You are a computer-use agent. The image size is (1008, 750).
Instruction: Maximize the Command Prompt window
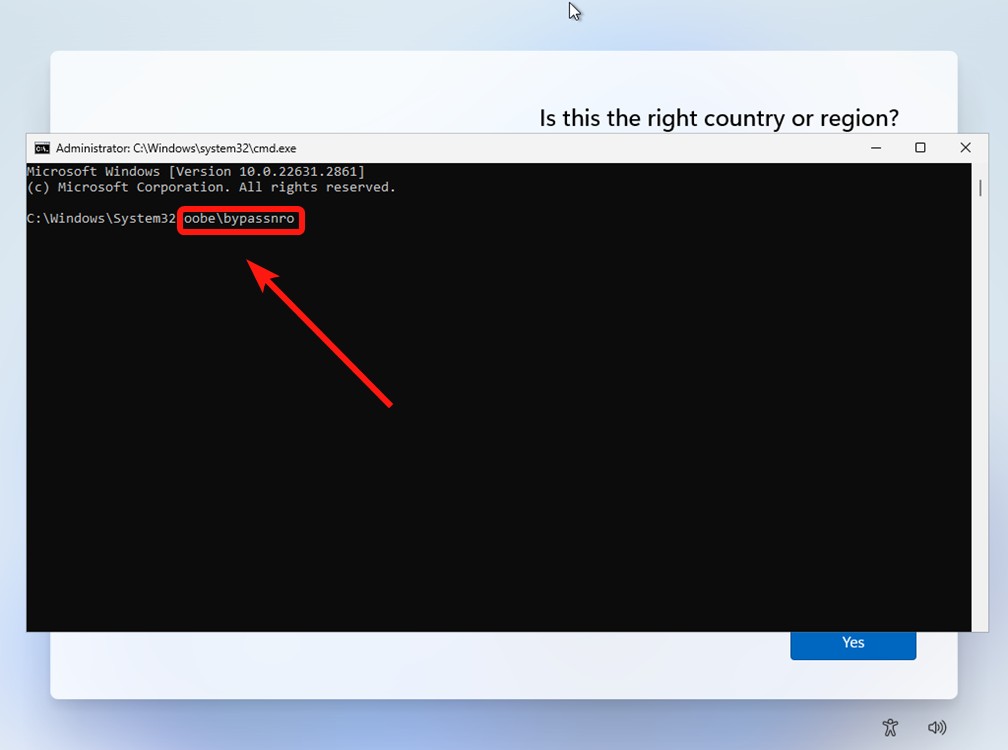coord(920,148)
